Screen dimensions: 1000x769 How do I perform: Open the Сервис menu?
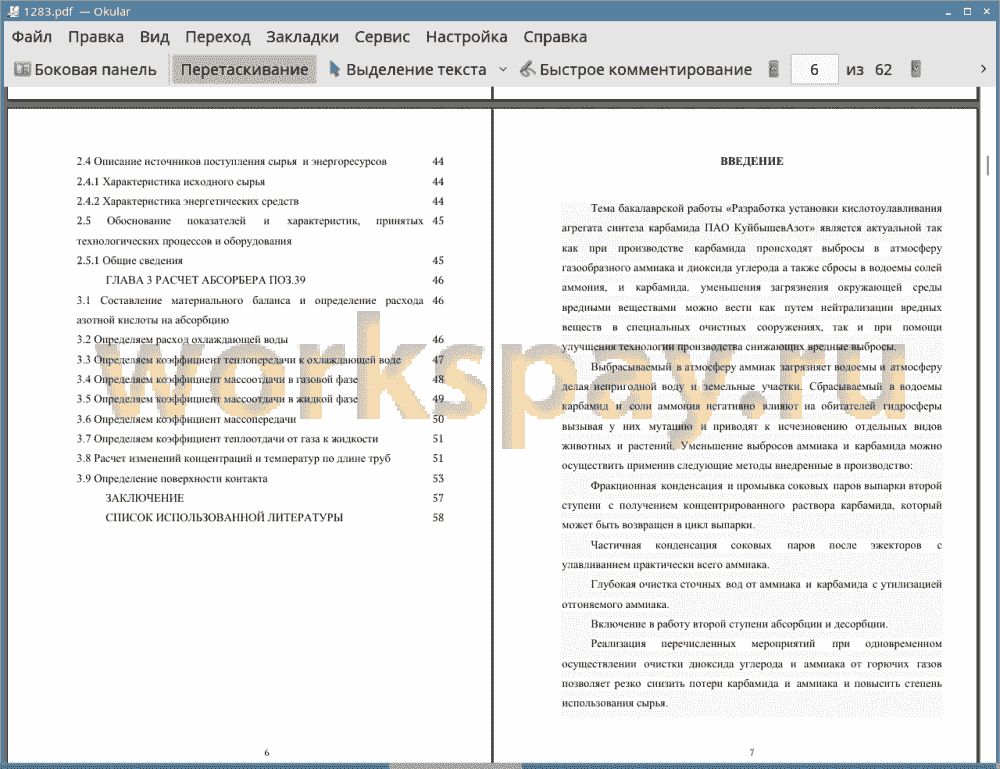[x=382, y=37]
